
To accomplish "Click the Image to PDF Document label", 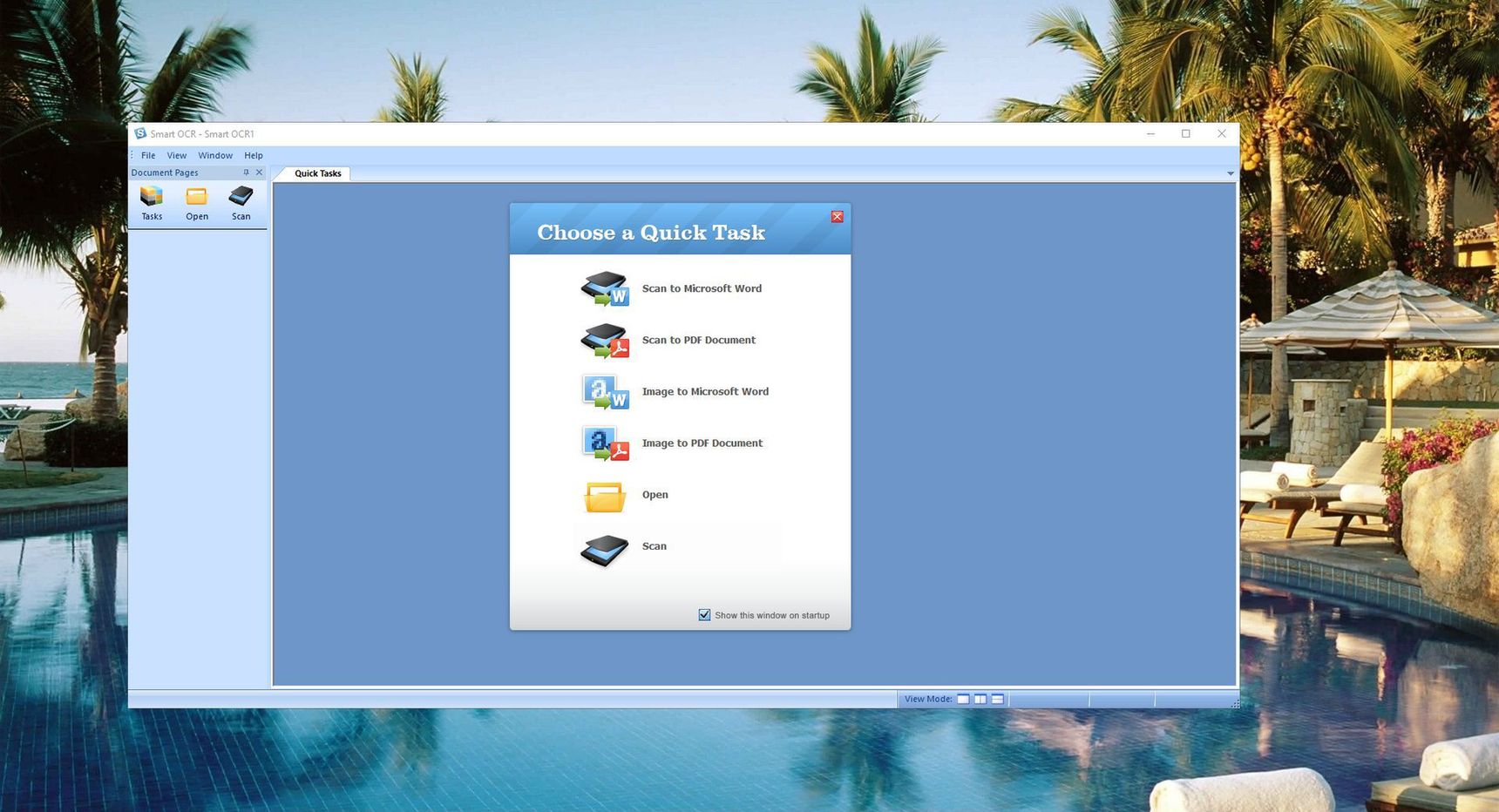I will pos(702,443).
